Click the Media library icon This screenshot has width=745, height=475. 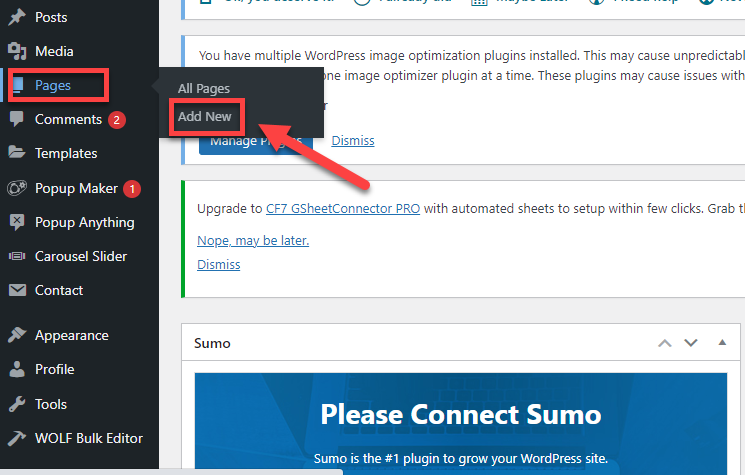click(x=17, y=51)
